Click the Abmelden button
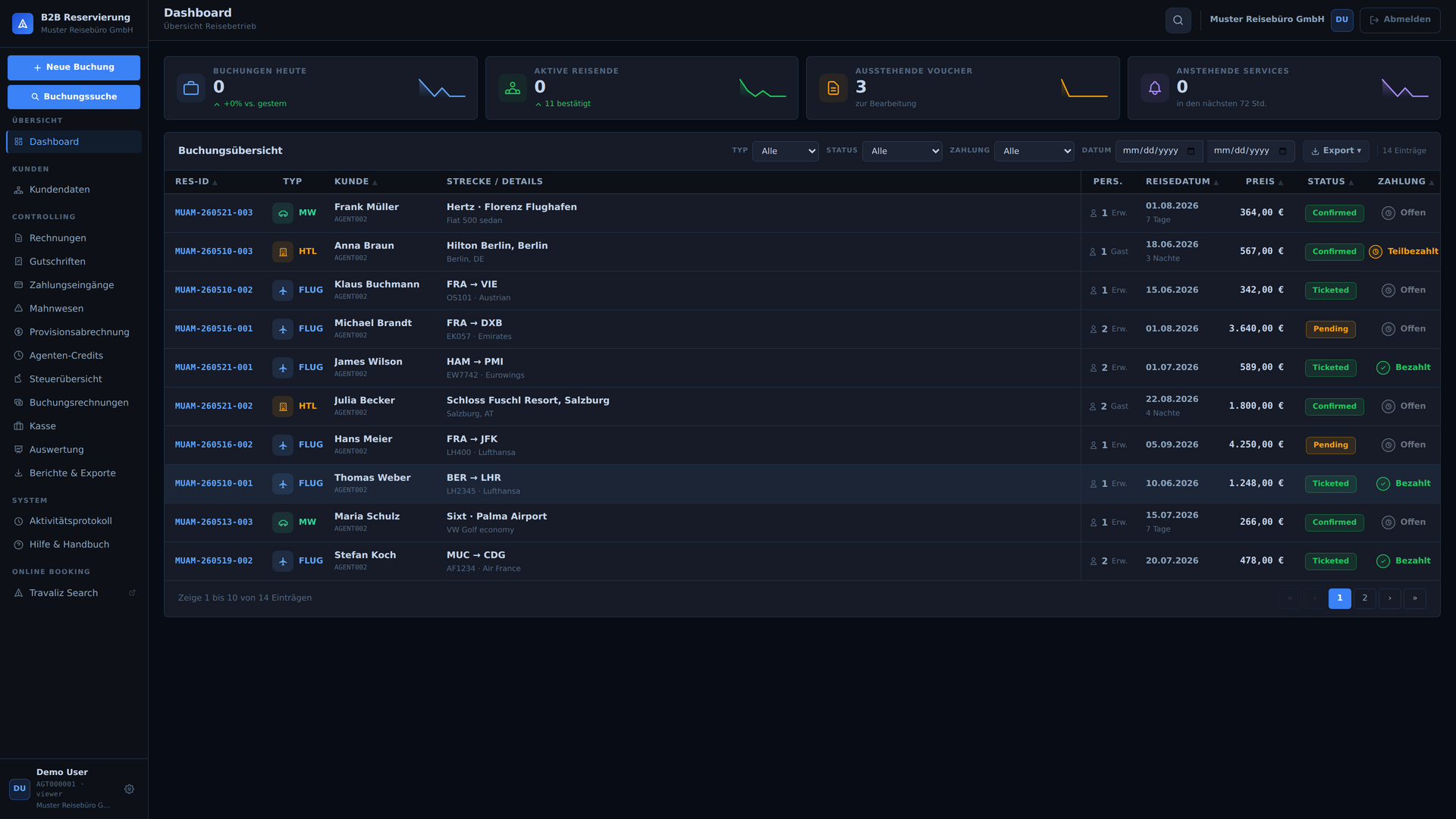 (1399, 20)
